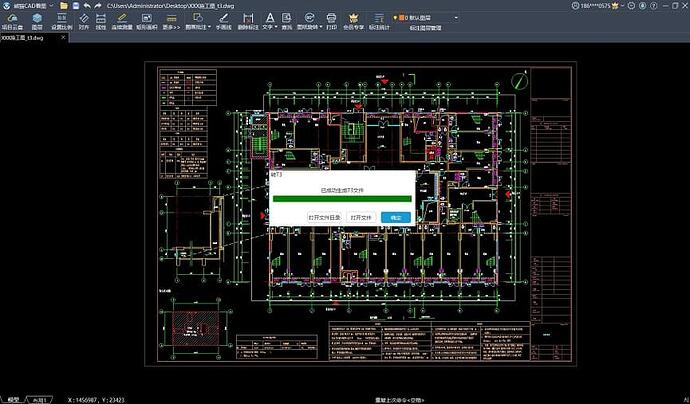The width and height of the screenshot is (690, 404).
Task: Activate the 连续测量 continuous measure tool
Action: (122, 21)
